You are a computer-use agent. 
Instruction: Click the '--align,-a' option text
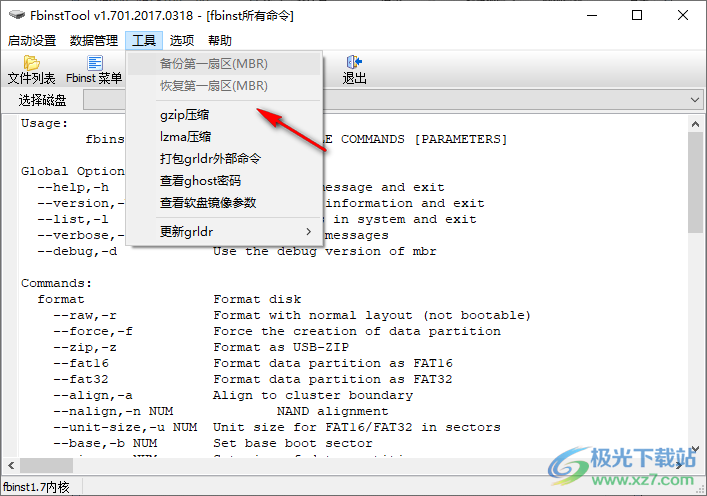(x=93, y=395)
